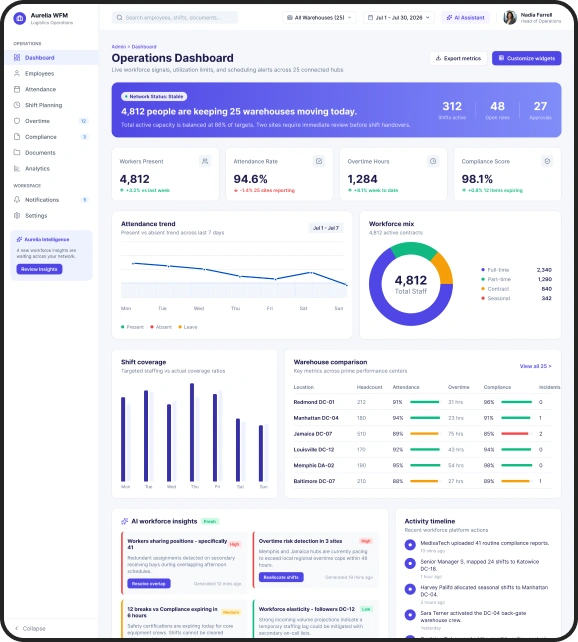Click the Aurelia WFM logo icon
This screenshot has width=578, height=642.
[x=20, y=18]
